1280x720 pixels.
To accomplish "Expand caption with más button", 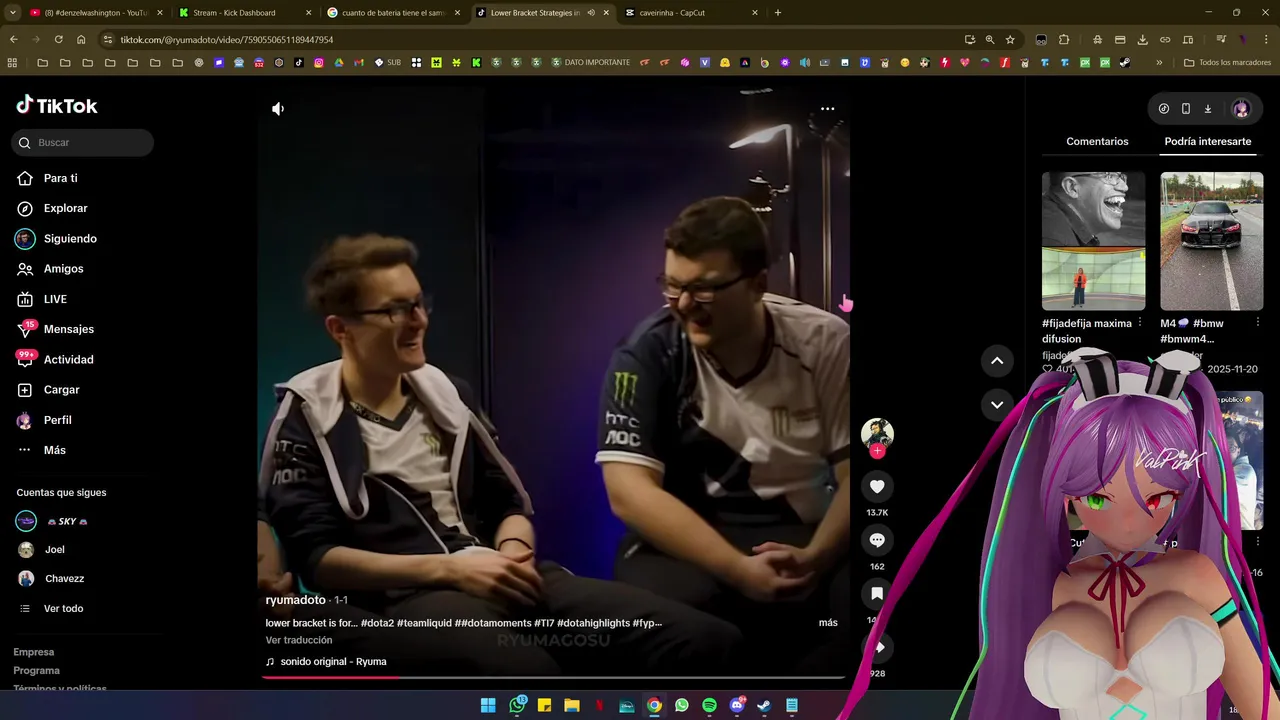I will pos(828,623).
